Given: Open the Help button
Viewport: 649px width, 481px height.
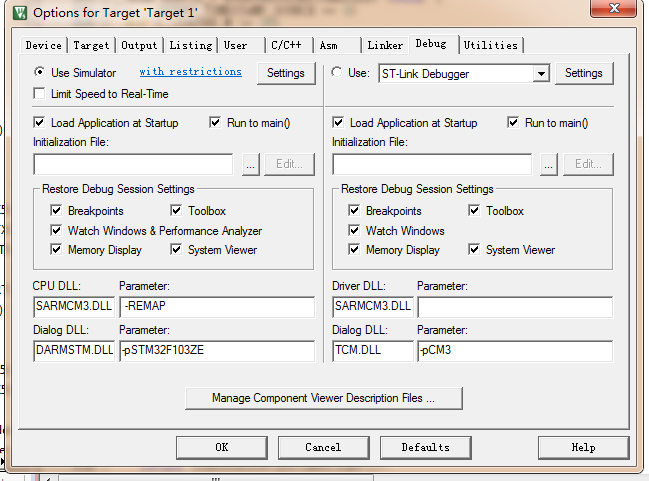Looking at the screenshot, I should (x=584, y=447).
